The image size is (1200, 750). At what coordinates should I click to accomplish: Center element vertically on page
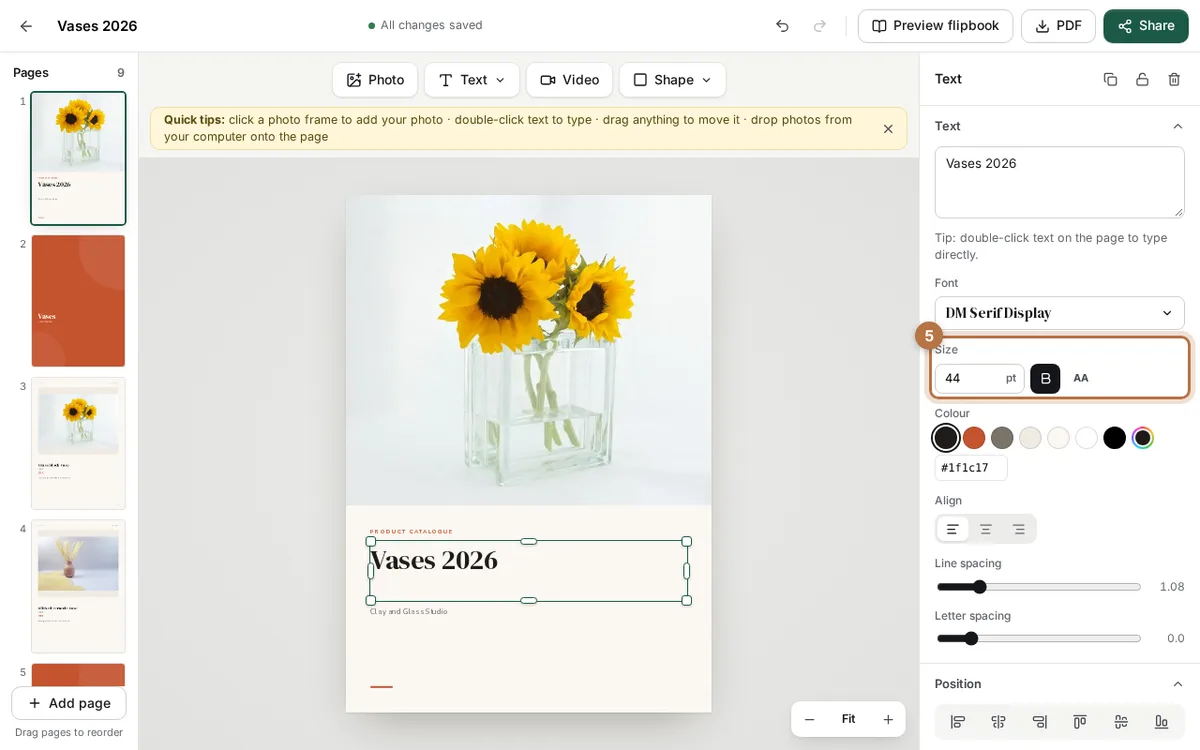(x=1121, y=722)
